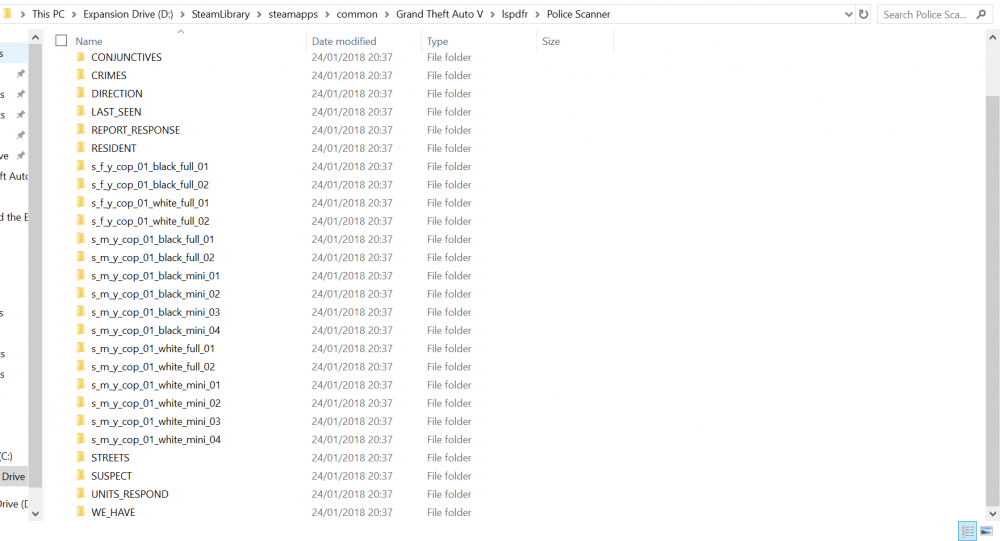The height and width of the screenshot is (541, 1000).
Task: Switch to details view layout icon
Action: coord(967,531)
